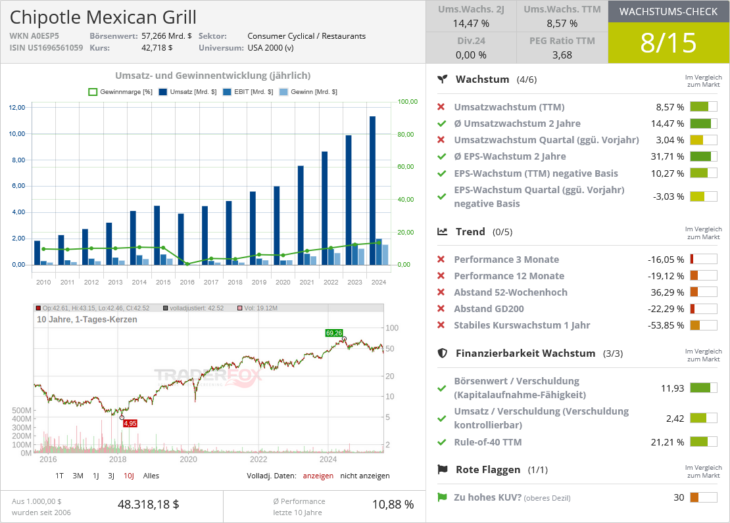Click red X beside Abstand 52-Wochenhoch
The image size is (730, 523).
tap(441, 292)
